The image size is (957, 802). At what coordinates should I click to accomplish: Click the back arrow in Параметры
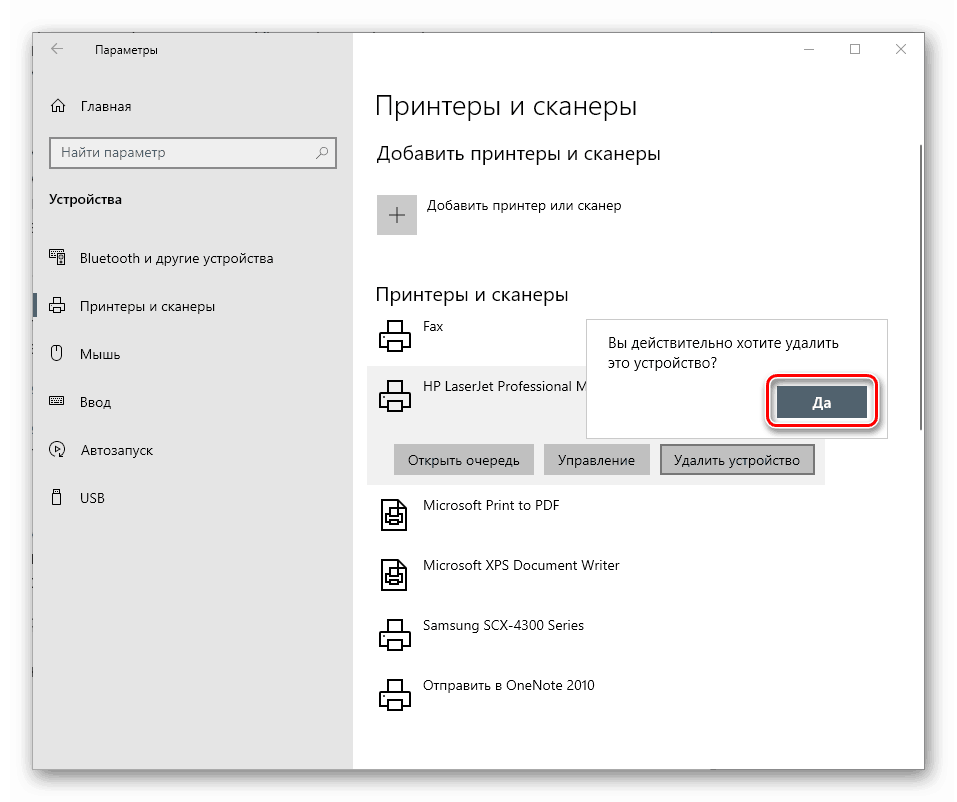point(57,49)
